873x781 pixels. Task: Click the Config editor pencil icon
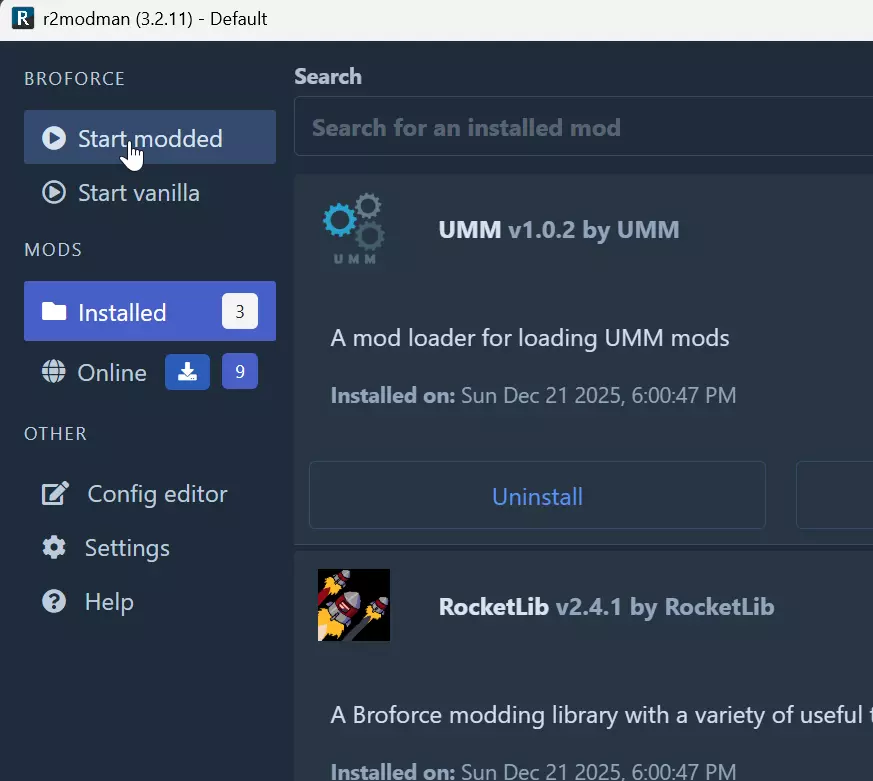pyautogui.click(x=55, y=493)
